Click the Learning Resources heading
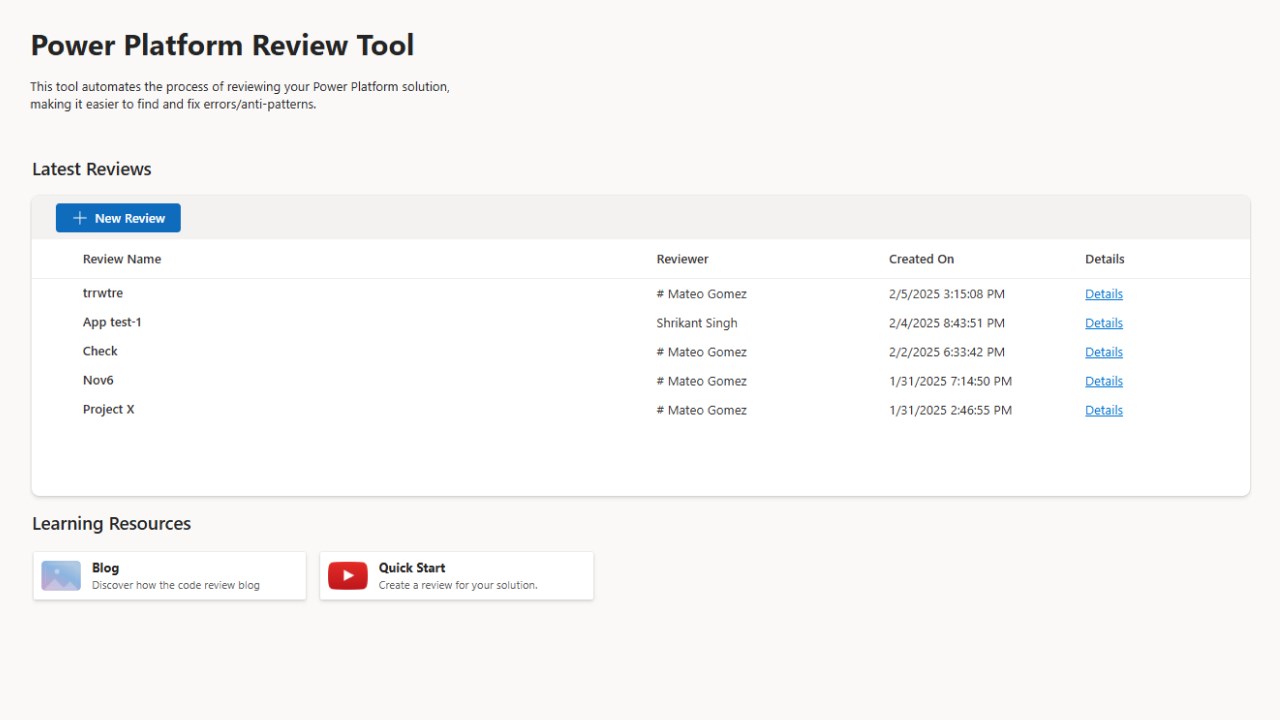Screen dimensions: 1280x720 [x=111, y=524]
